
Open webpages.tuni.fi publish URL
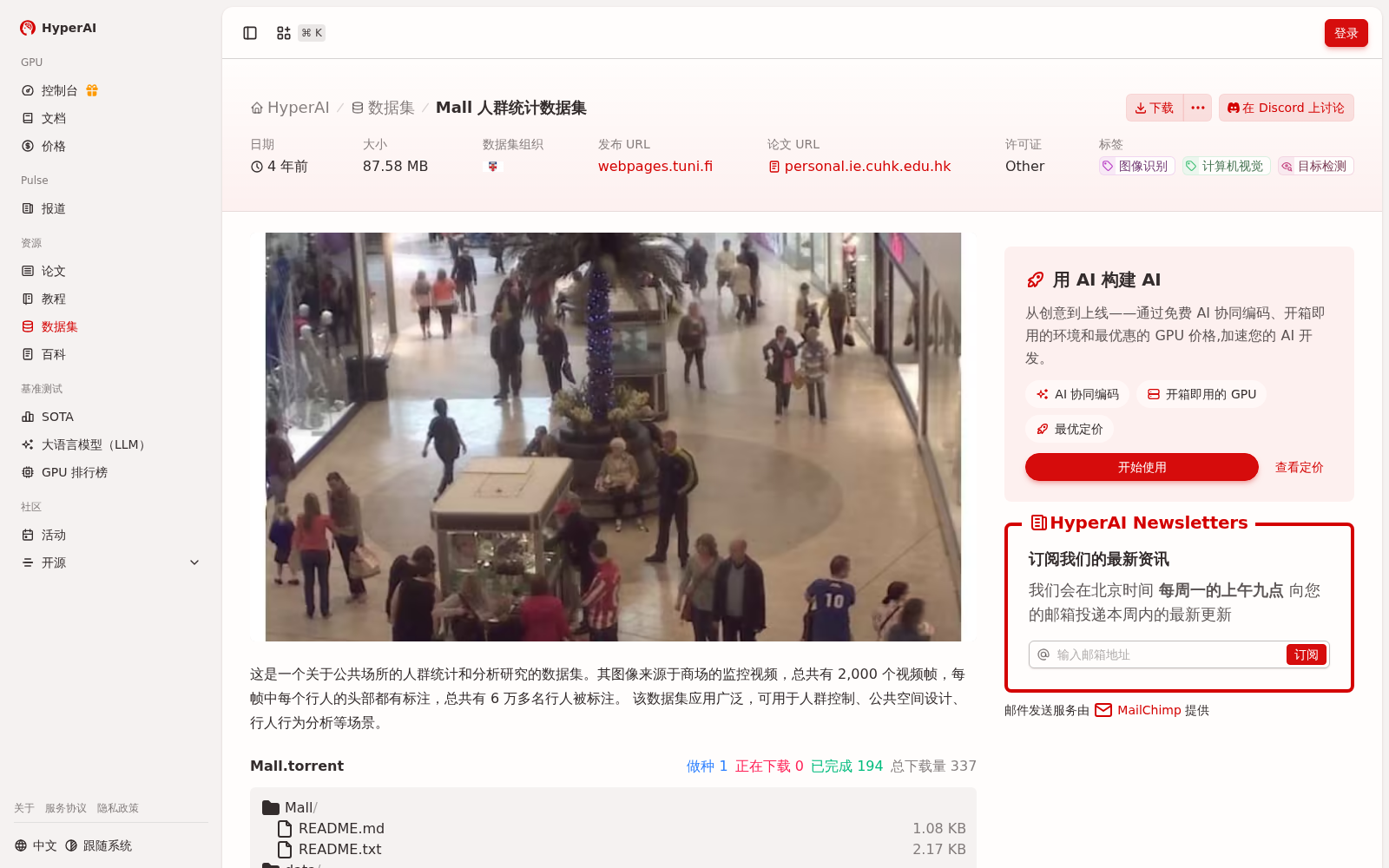655,166
